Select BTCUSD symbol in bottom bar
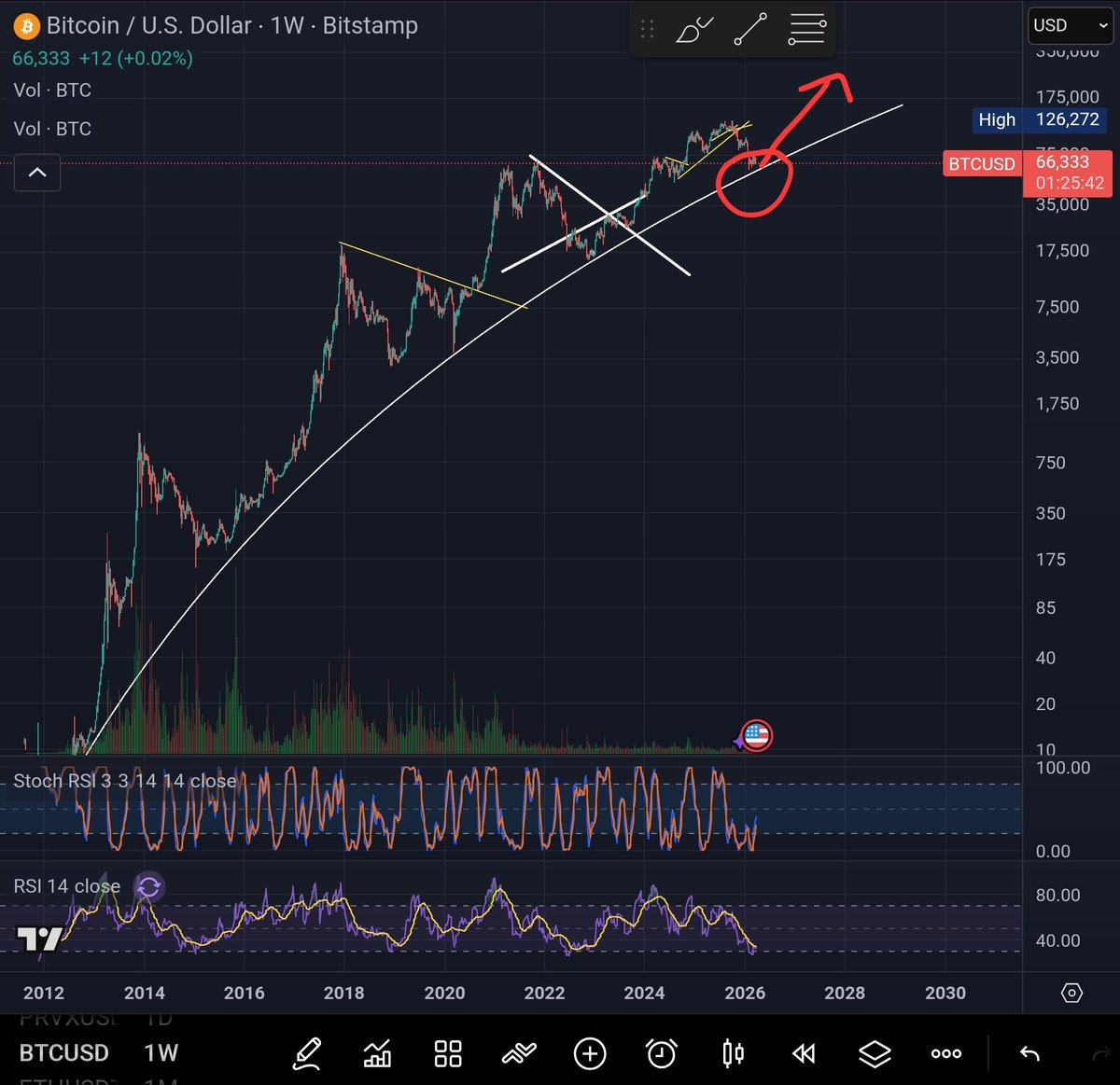The image size is (1120, 1085). [x=64, y=1053]
